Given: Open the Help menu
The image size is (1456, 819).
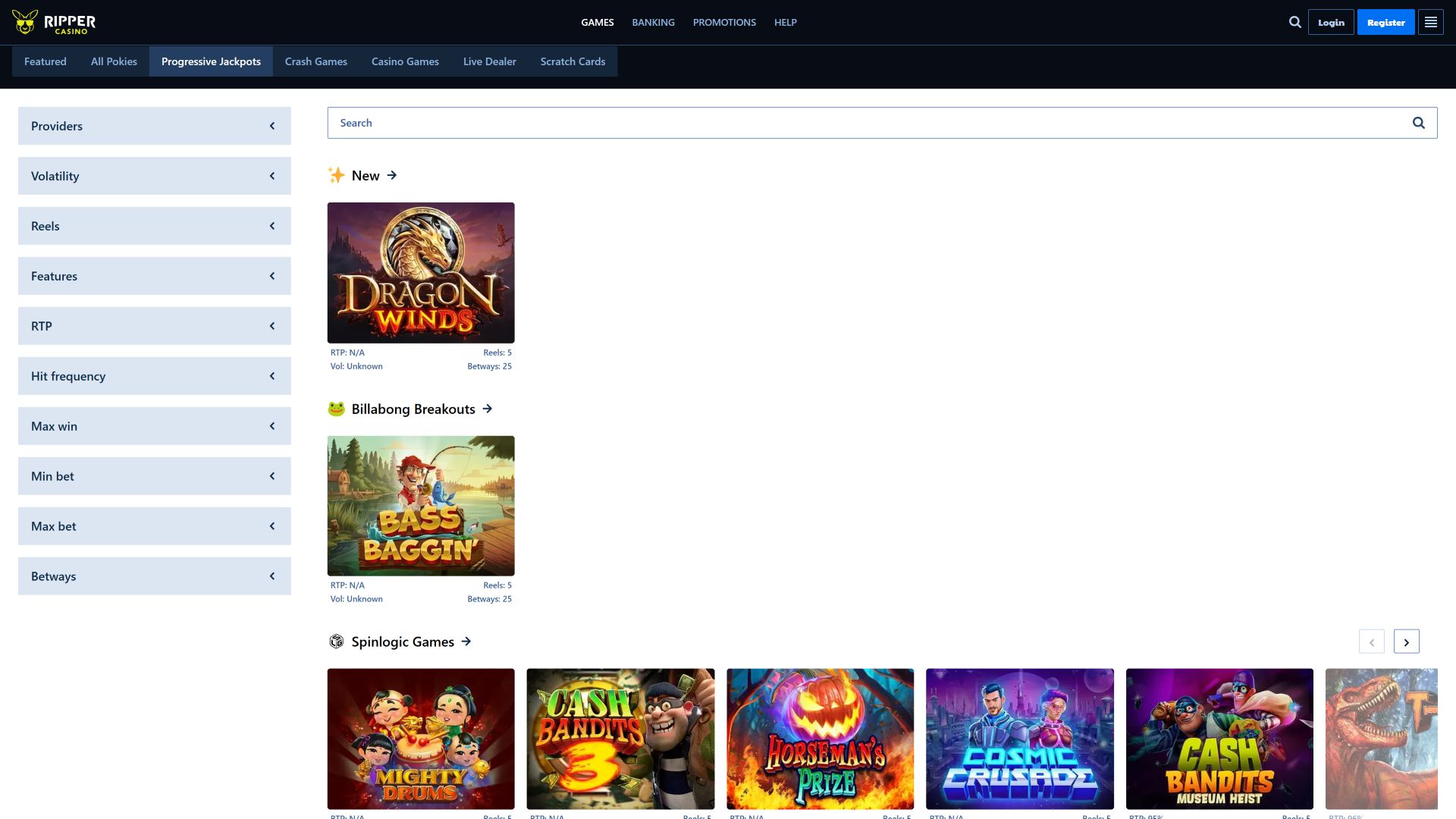Looking at the screenshot, I should [x=786, y=23].
